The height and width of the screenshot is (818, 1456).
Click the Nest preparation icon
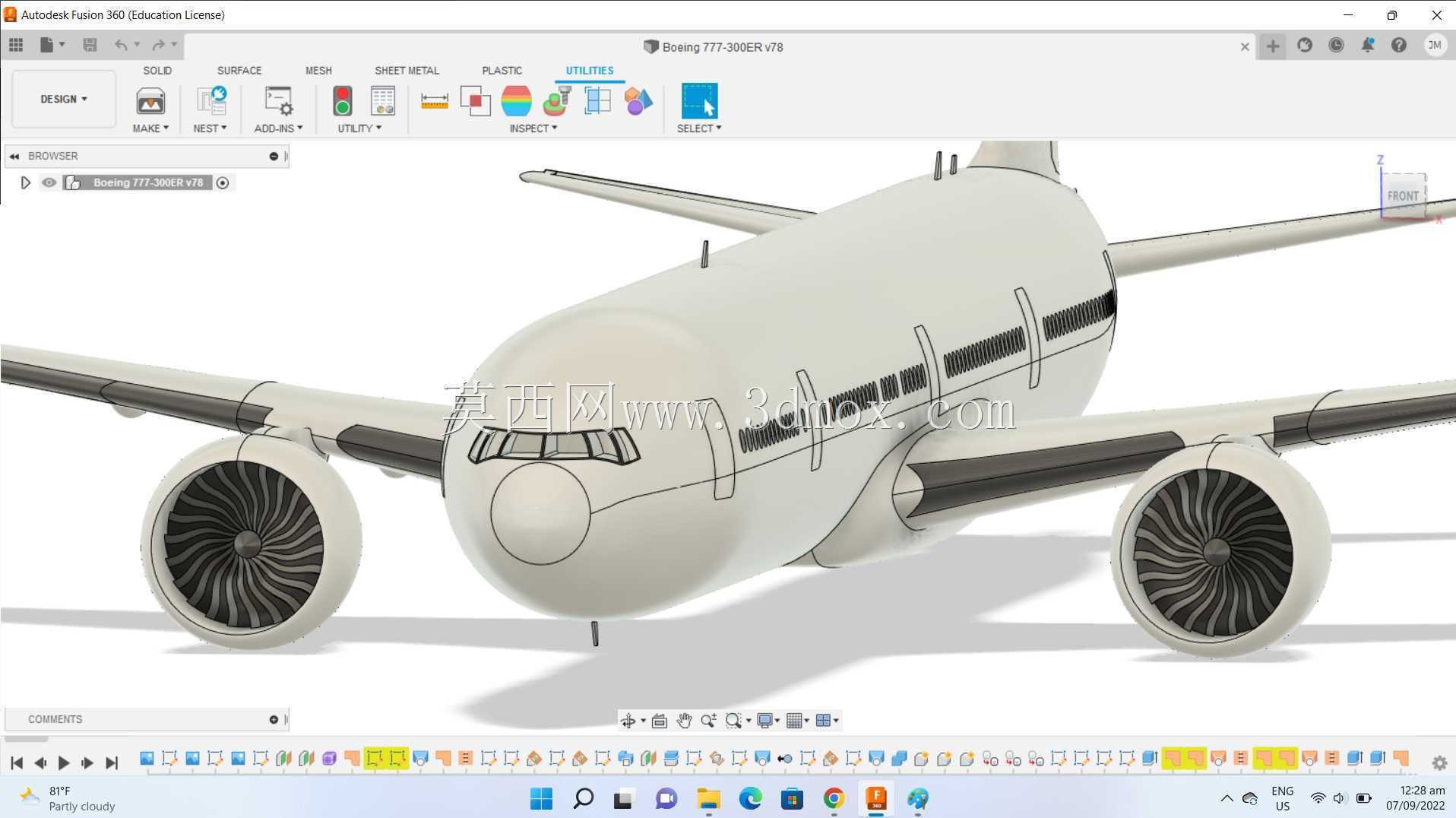(211, 100)
